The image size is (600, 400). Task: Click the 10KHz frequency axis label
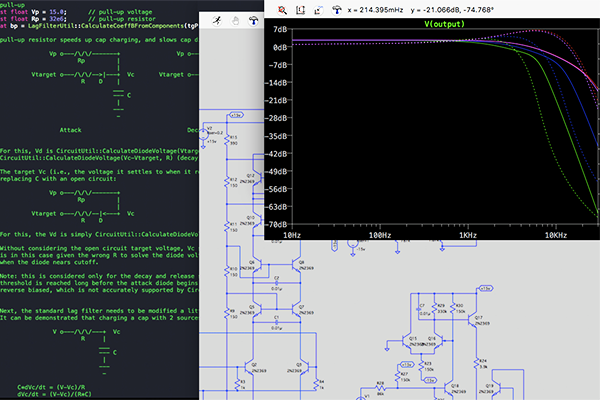556,235
